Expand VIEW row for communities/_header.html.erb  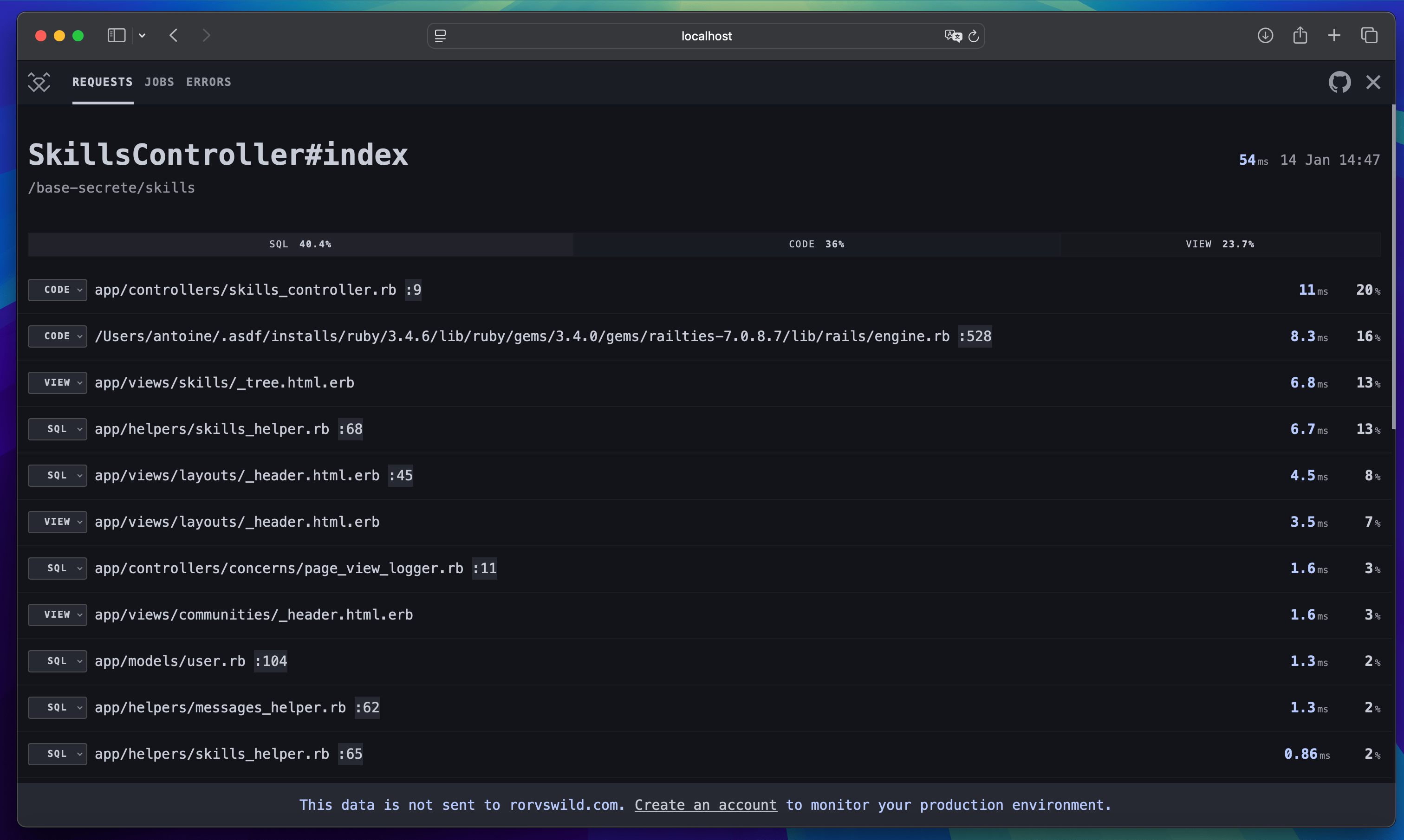tap(57, 615)
